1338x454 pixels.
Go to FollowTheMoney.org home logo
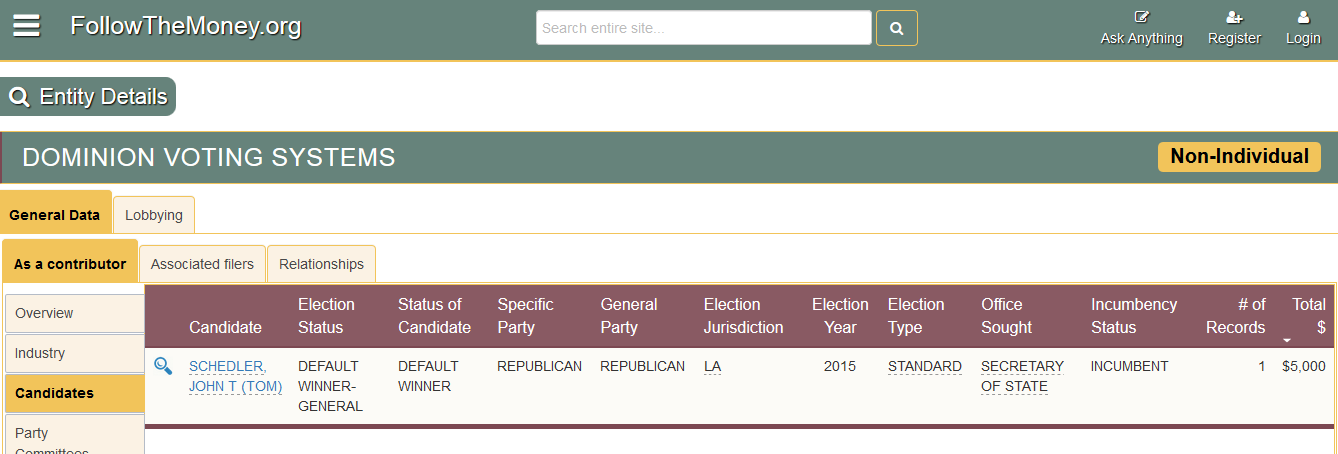tap(186, 26)
